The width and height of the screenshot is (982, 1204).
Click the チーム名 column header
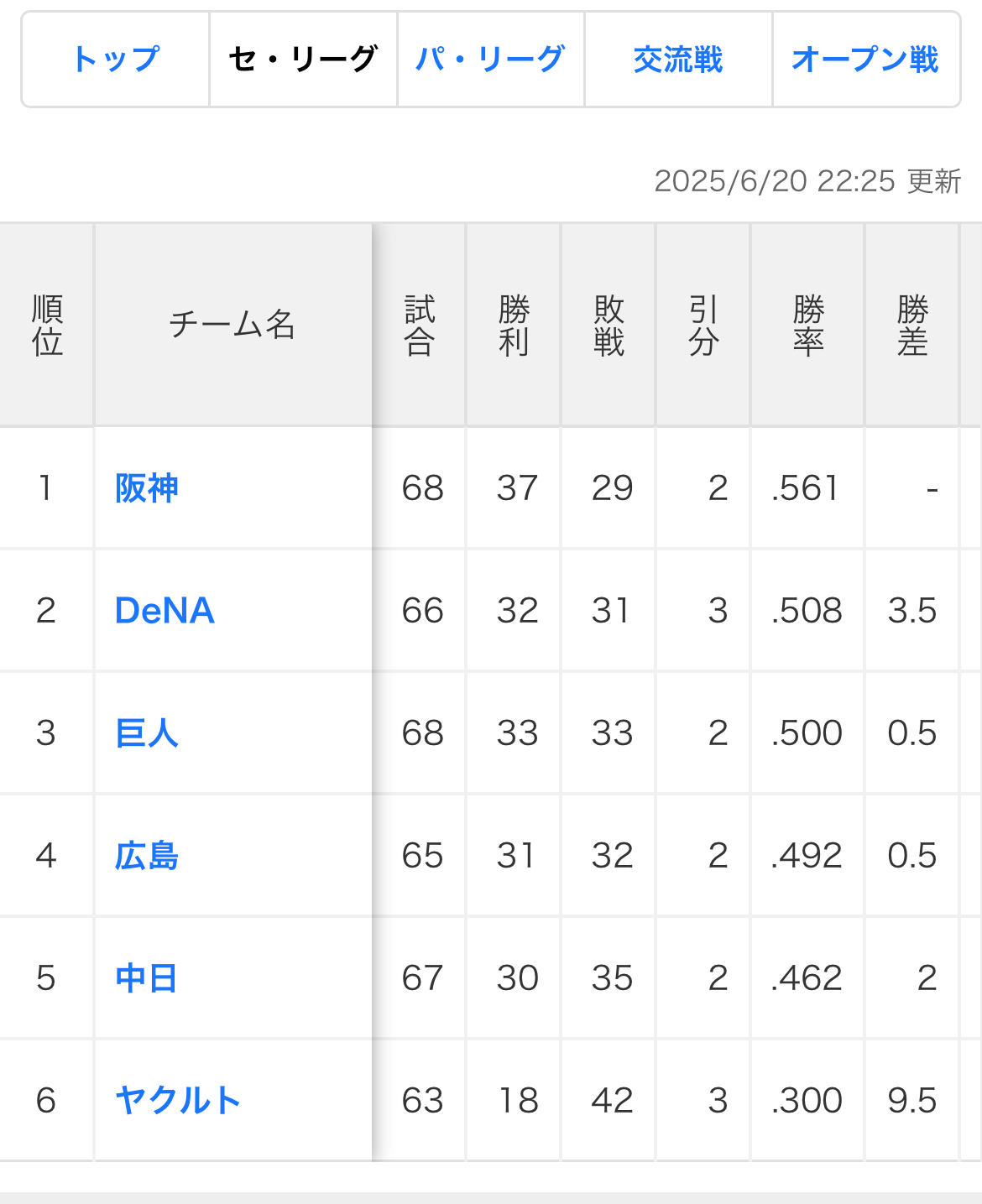coord(232,326)
